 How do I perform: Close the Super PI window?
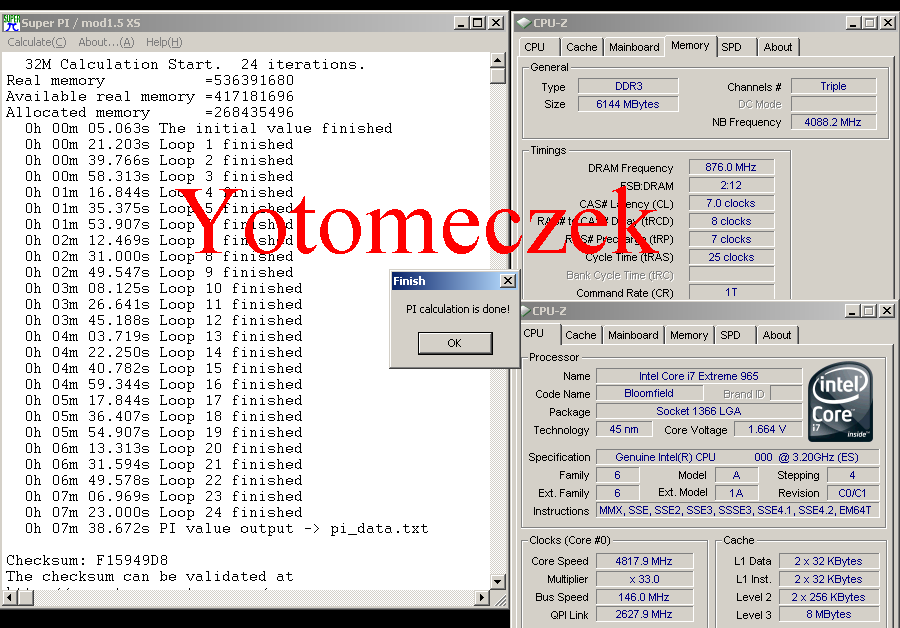[496, 23]
